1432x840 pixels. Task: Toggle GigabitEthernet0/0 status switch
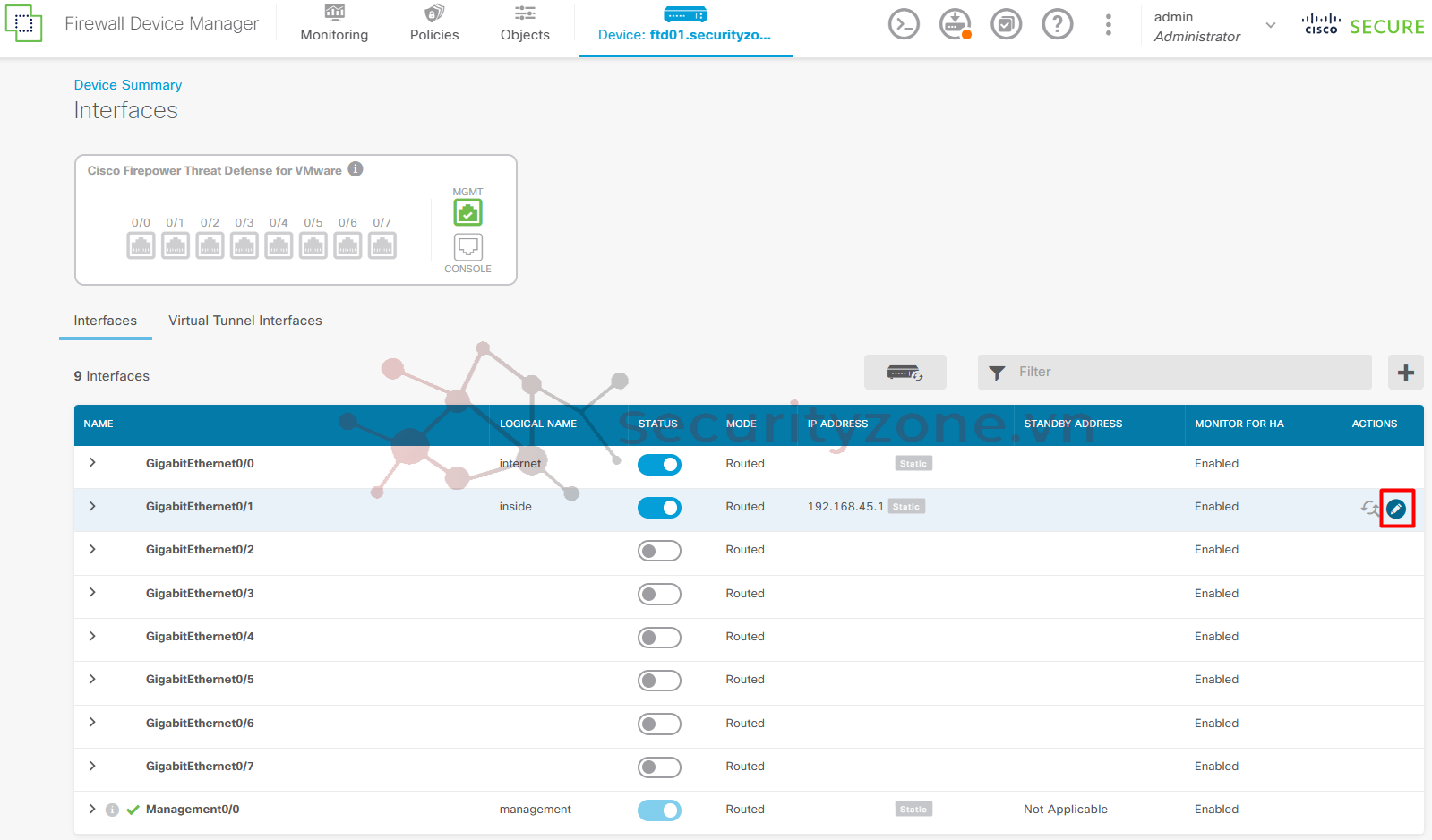[659, 465]
